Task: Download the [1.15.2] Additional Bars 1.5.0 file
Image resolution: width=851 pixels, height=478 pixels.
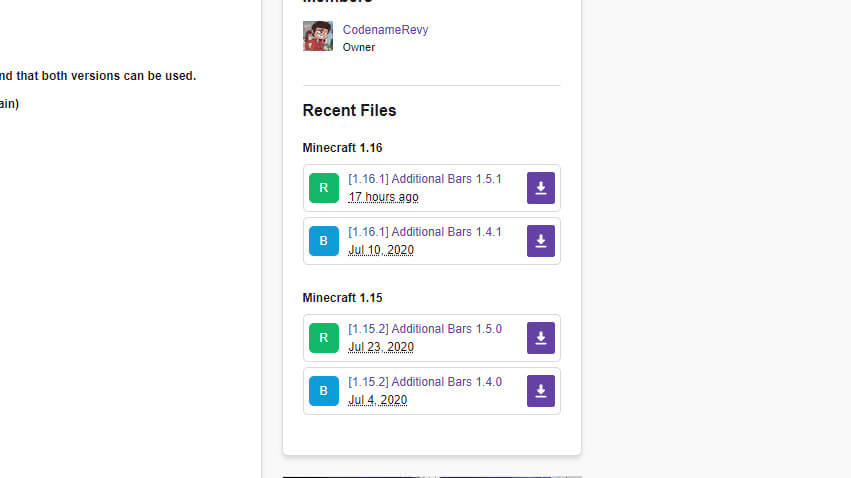Action: click(x=541, y=338)
